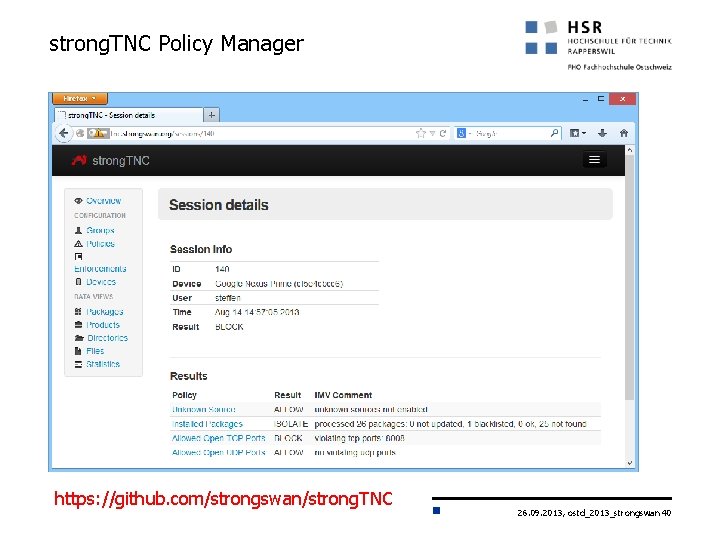Open Packages in the sidebar
The image size is (720, 540).
105,311
